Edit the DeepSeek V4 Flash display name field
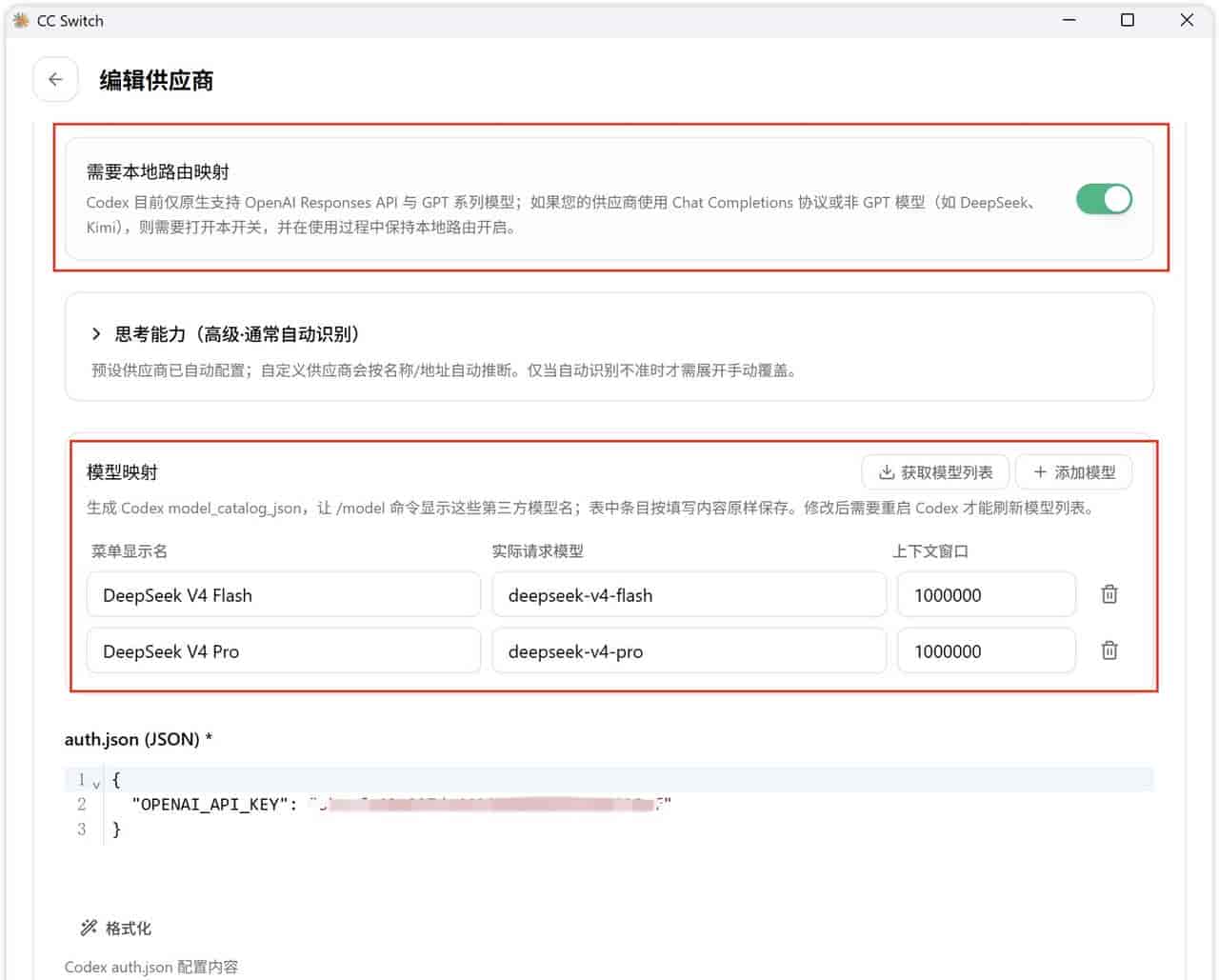The width and height of the screenshot is (1219, 980). [x=284, y=595]
